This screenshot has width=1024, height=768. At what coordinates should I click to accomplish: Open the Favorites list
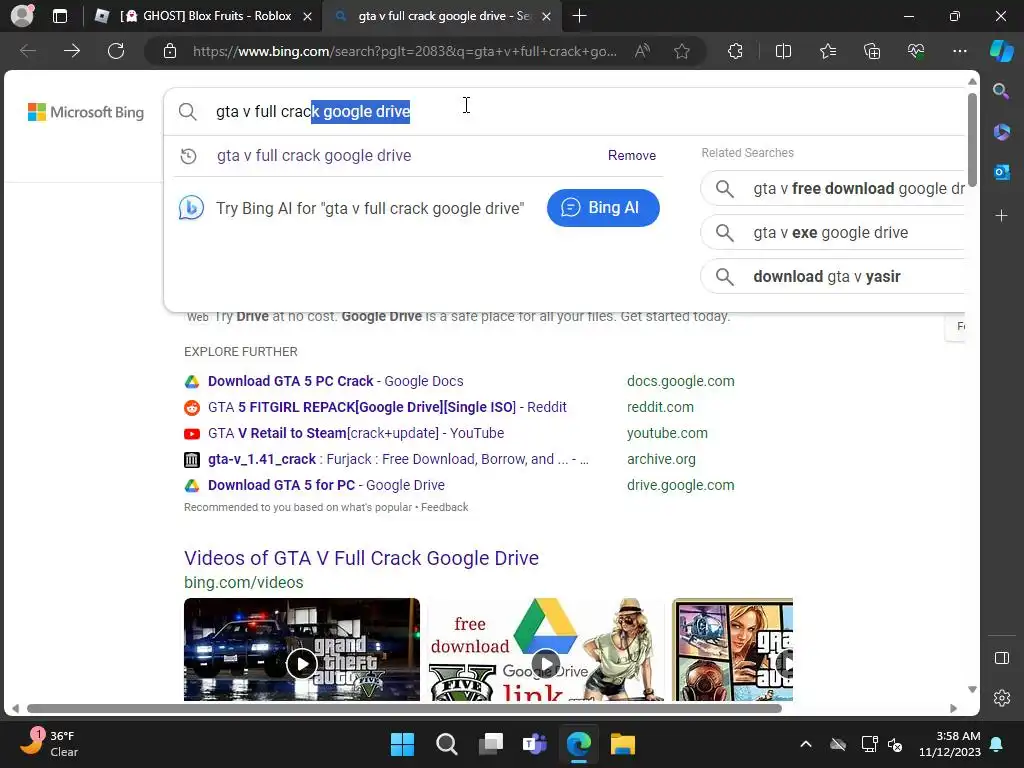point(828,51)
